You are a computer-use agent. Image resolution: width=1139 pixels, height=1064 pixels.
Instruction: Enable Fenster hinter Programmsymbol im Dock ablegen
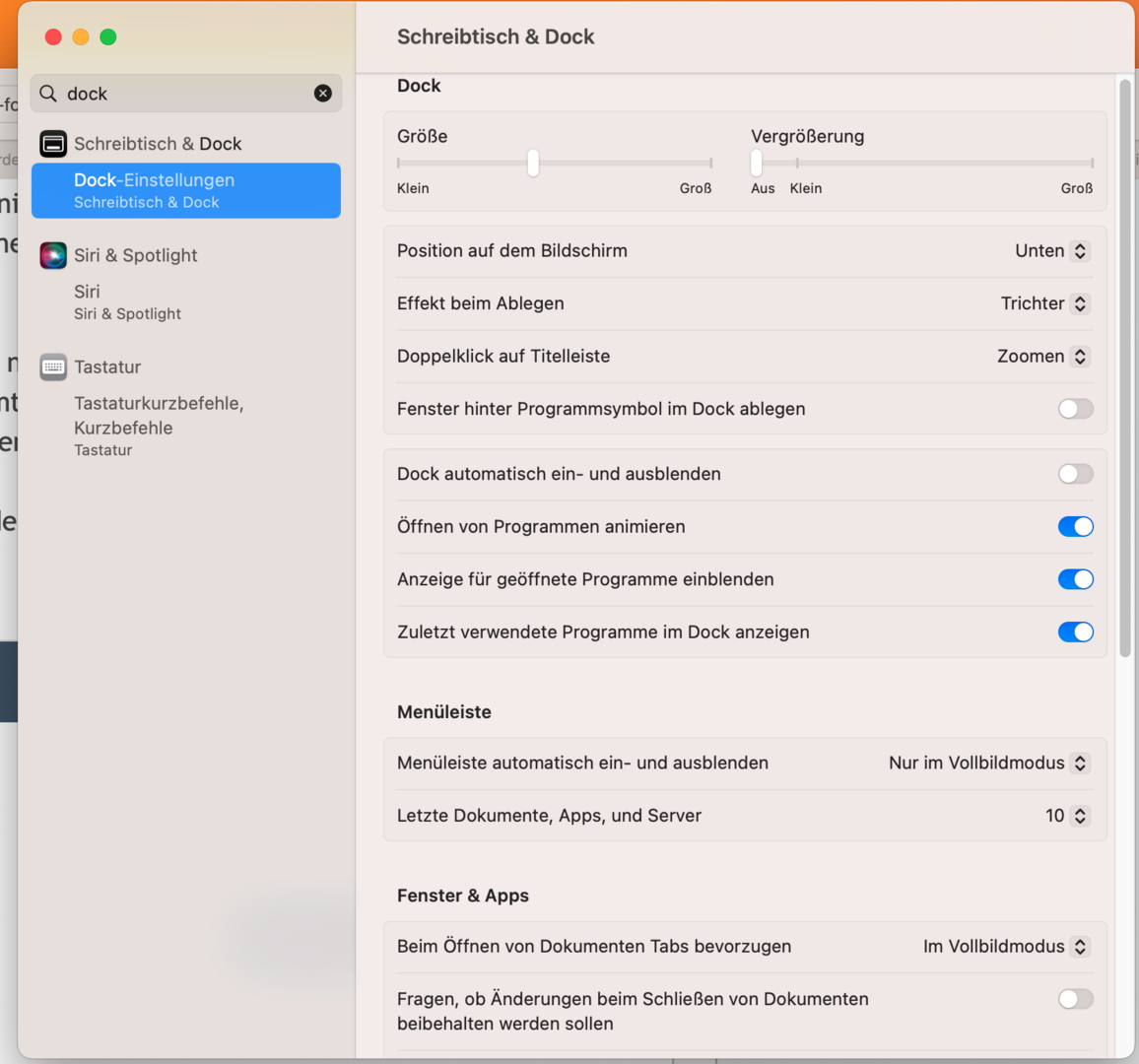pos(1075,409)
